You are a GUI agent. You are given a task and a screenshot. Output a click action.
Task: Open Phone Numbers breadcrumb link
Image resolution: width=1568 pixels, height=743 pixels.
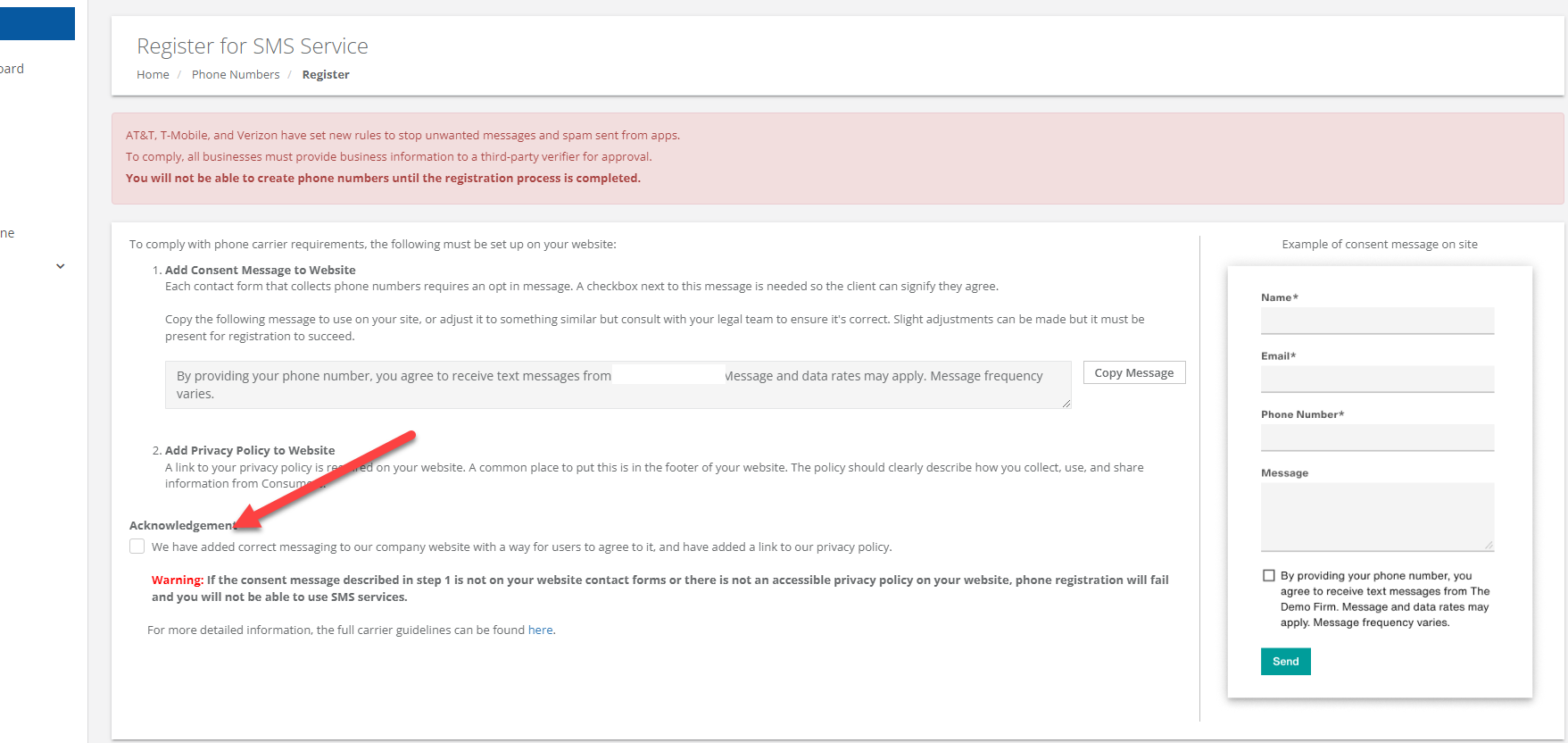(236, 75)
